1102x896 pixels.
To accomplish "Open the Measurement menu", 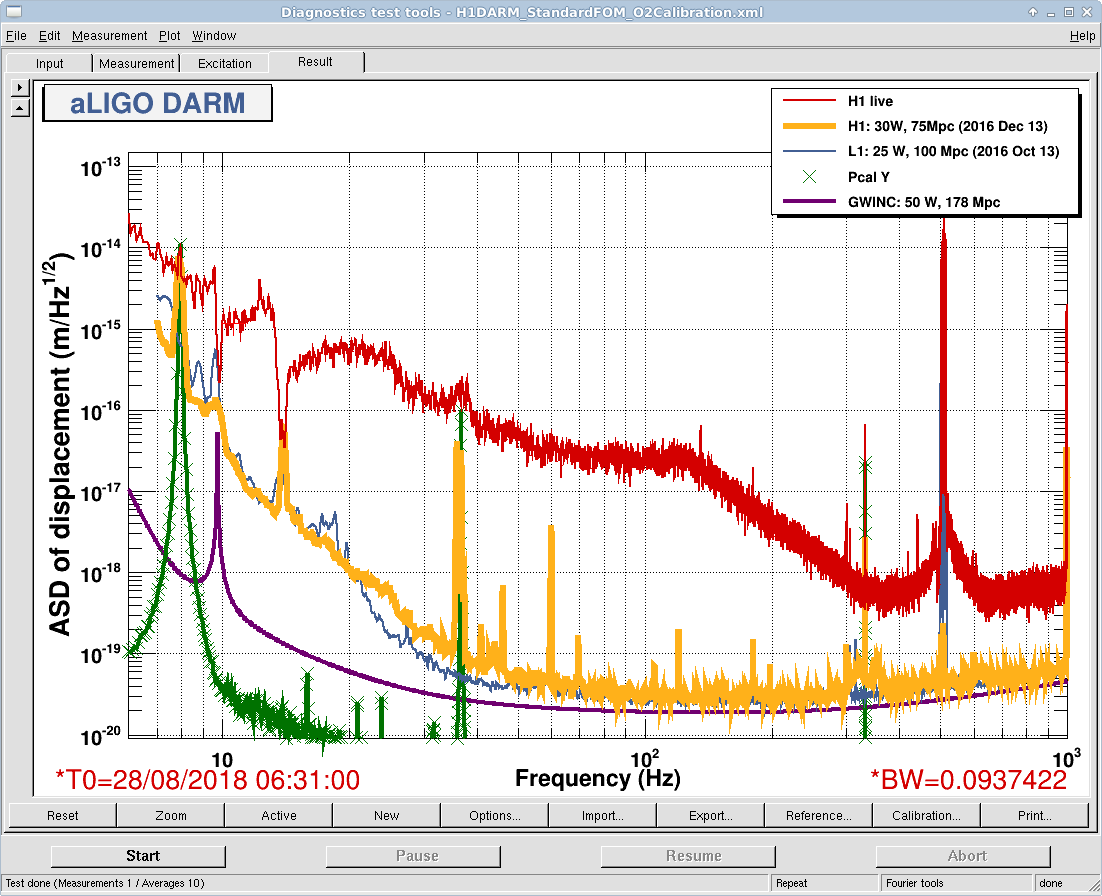I will [x=109, y=36].
